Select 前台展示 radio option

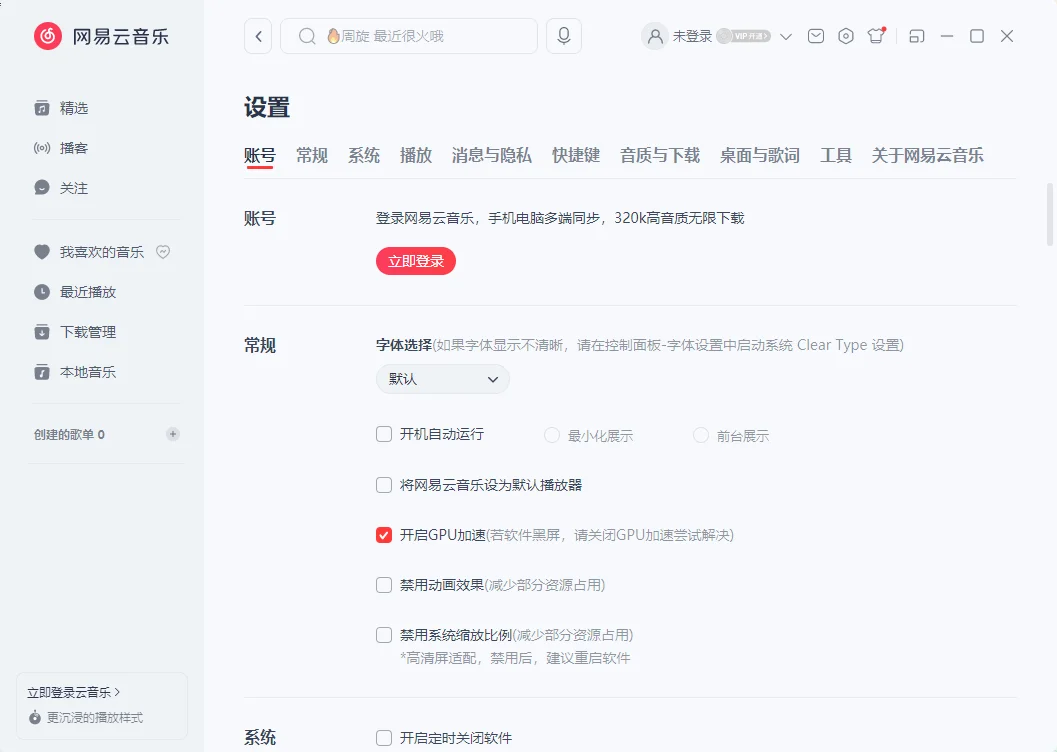click(700, 435)
